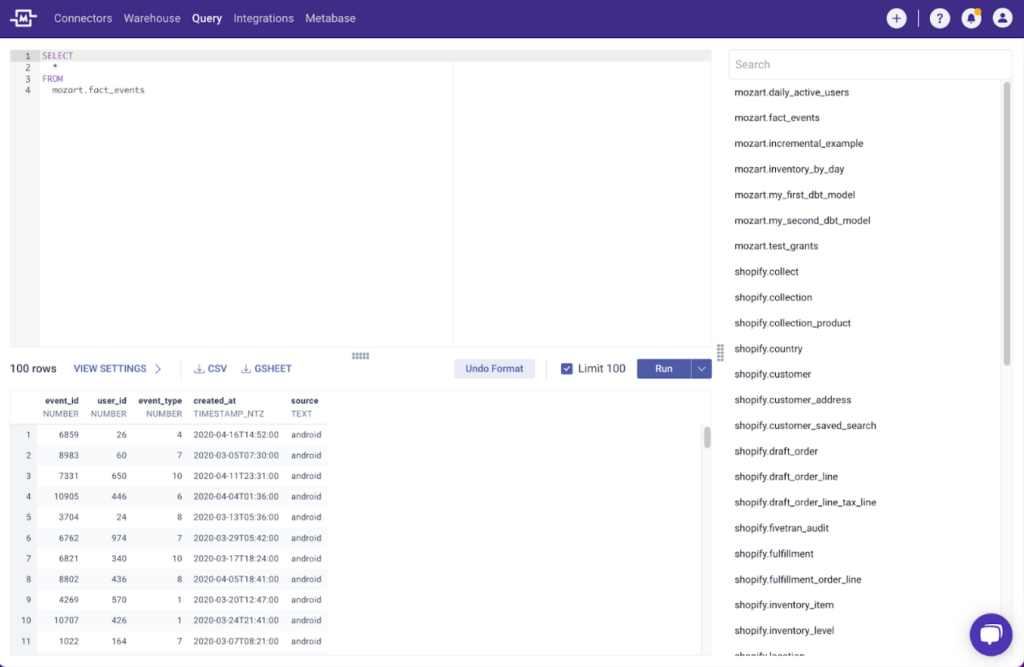Screen dimensions: 1024x667
Task: Expand VIEW SETTINGS options
Action: (x=117, y=368)
